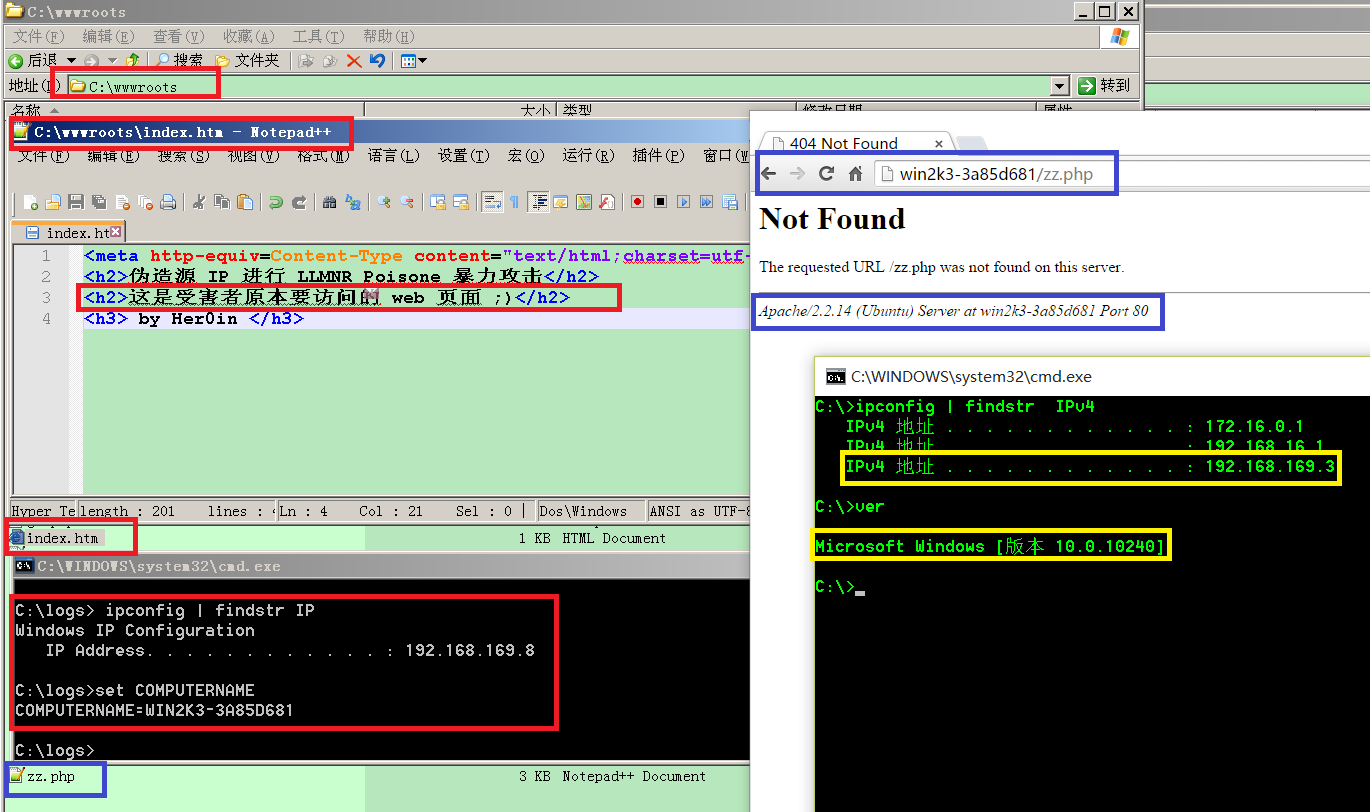This screenshot has width=1370, height=812.
Task: Expand the Back button history arrow
Action: (72, 61)
